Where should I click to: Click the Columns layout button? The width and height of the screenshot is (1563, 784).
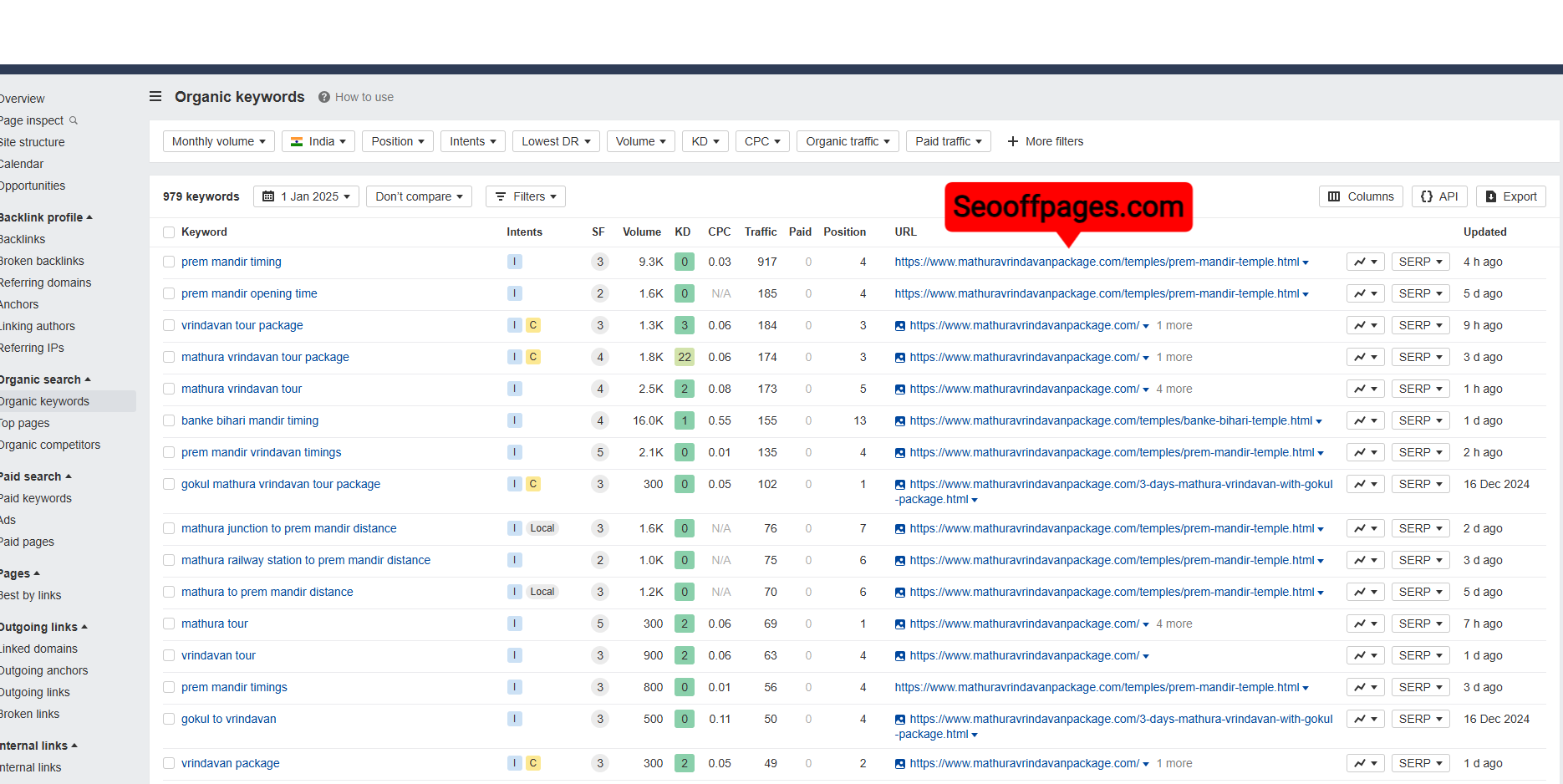(x=1361, y=196)
